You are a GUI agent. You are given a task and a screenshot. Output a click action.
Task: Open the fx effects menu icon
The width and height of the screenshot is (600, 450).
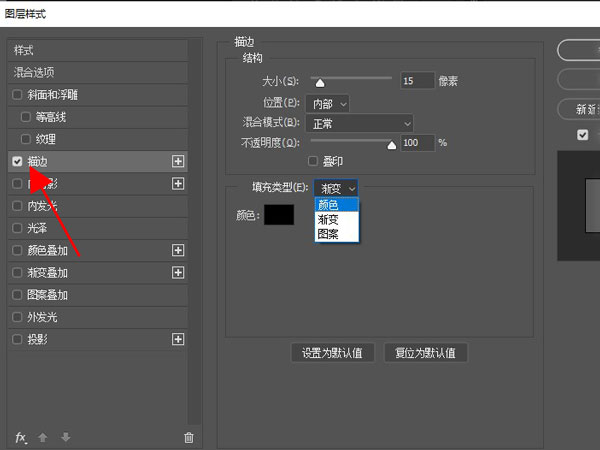[x=21, y=437]
